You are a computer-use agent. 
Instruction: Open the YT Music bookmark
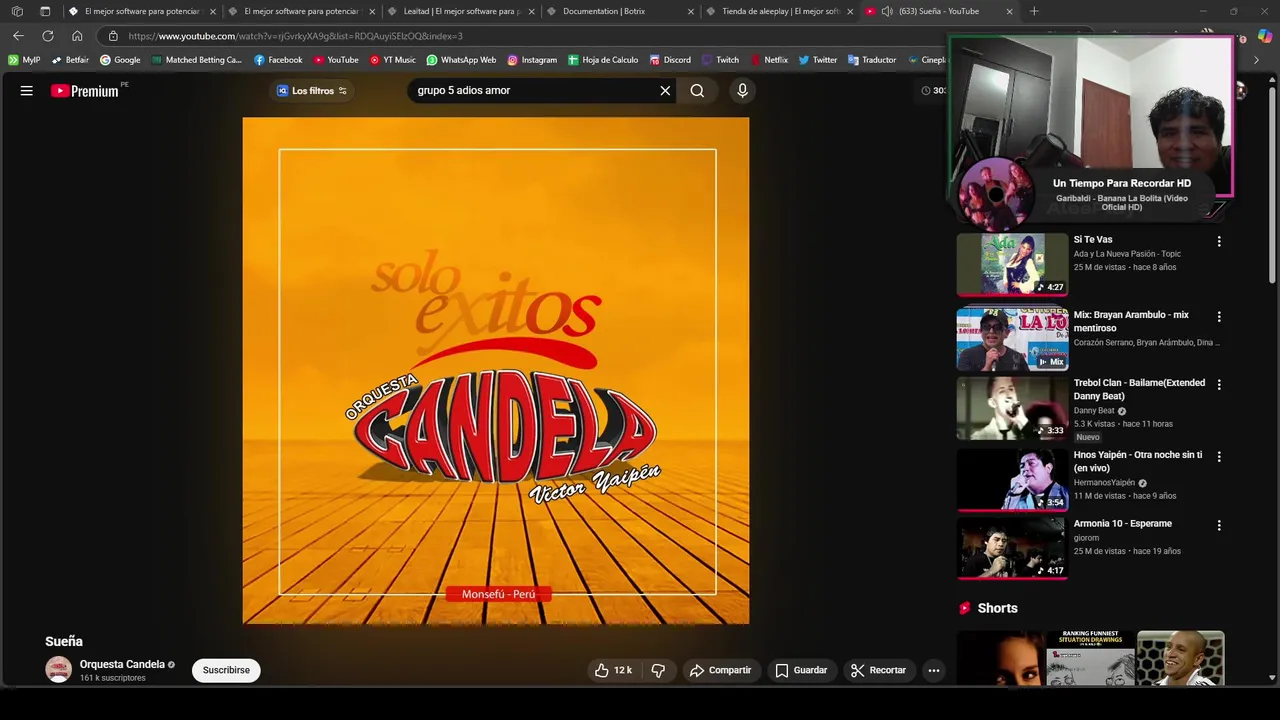(392, 60)
